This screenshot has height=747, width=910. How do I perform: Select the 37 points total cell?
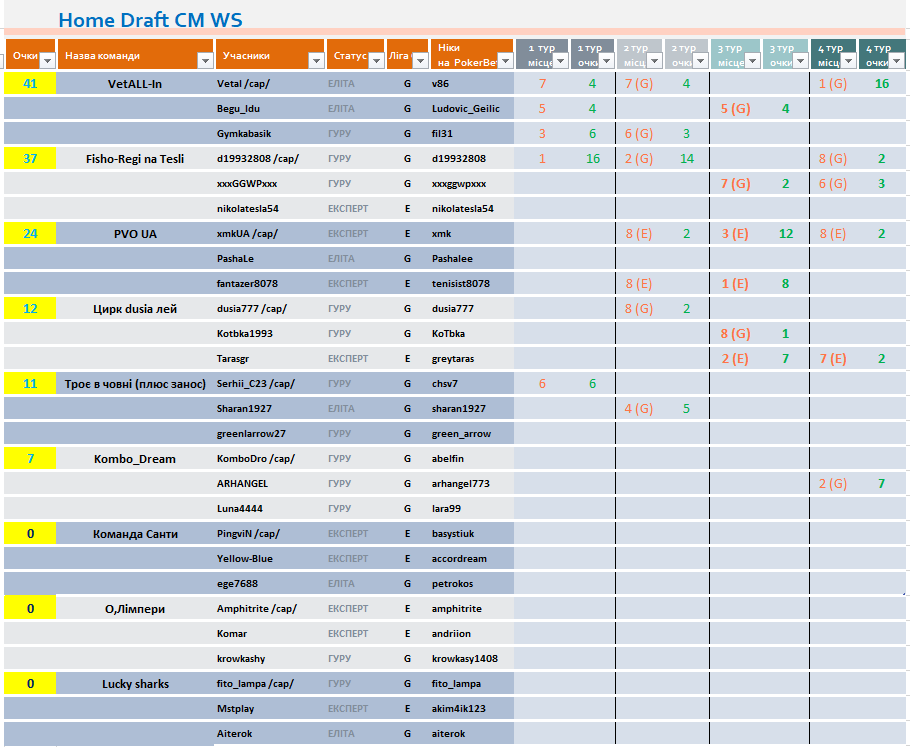click(x=30, y=158)
